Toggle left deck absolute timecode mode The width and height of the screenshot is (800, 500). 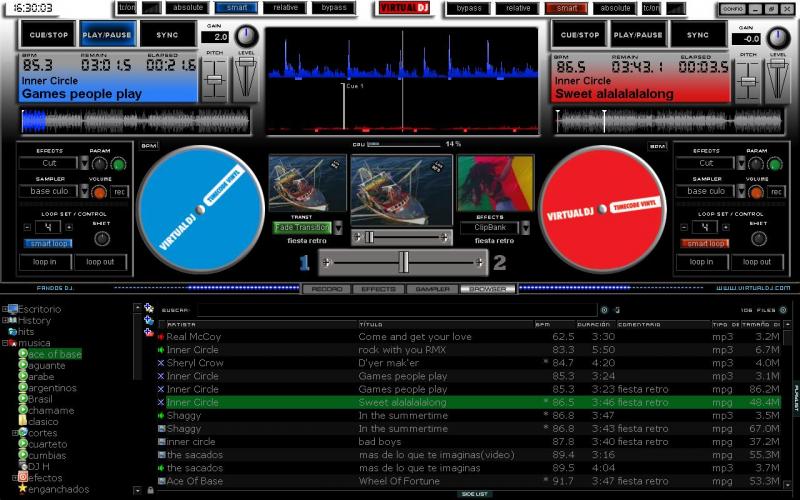tap(188, 8)
